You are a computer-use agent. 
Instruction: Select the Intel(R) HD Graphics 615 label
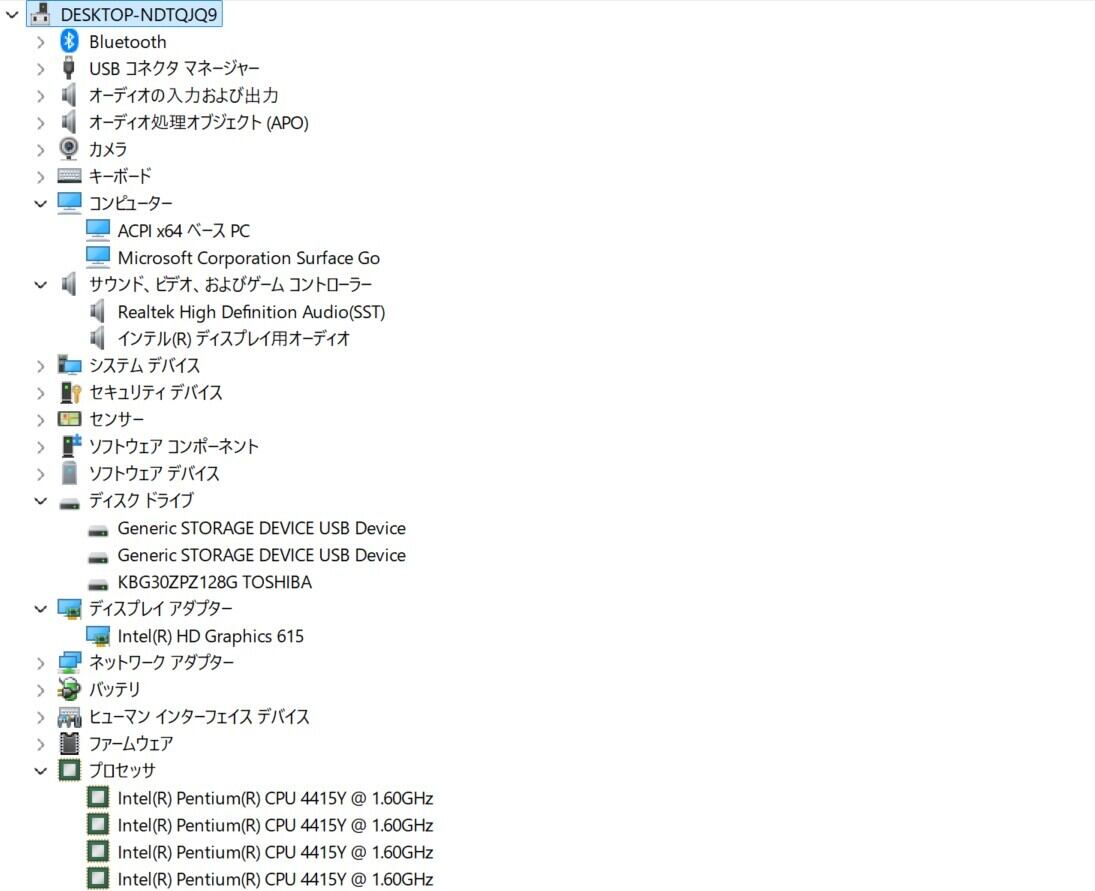(x=210, y=636)
